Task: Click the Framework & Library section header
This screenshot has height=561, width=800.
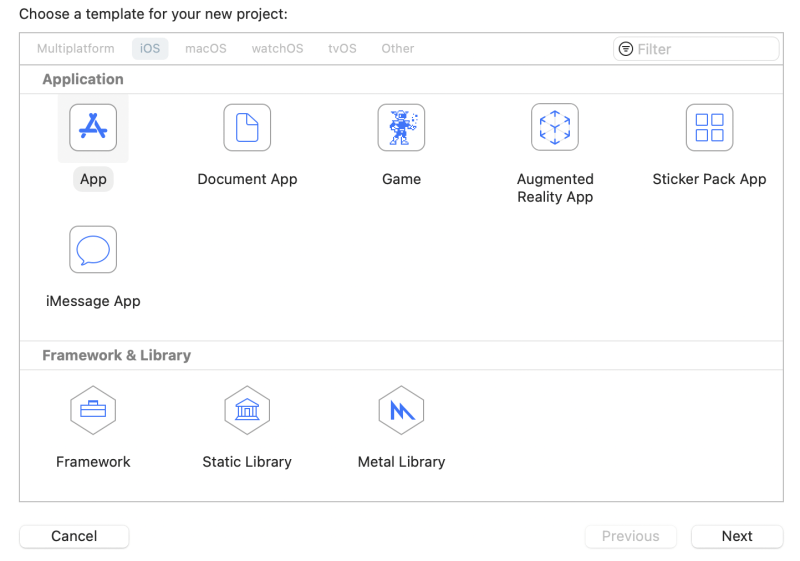Action: (116, 355)
